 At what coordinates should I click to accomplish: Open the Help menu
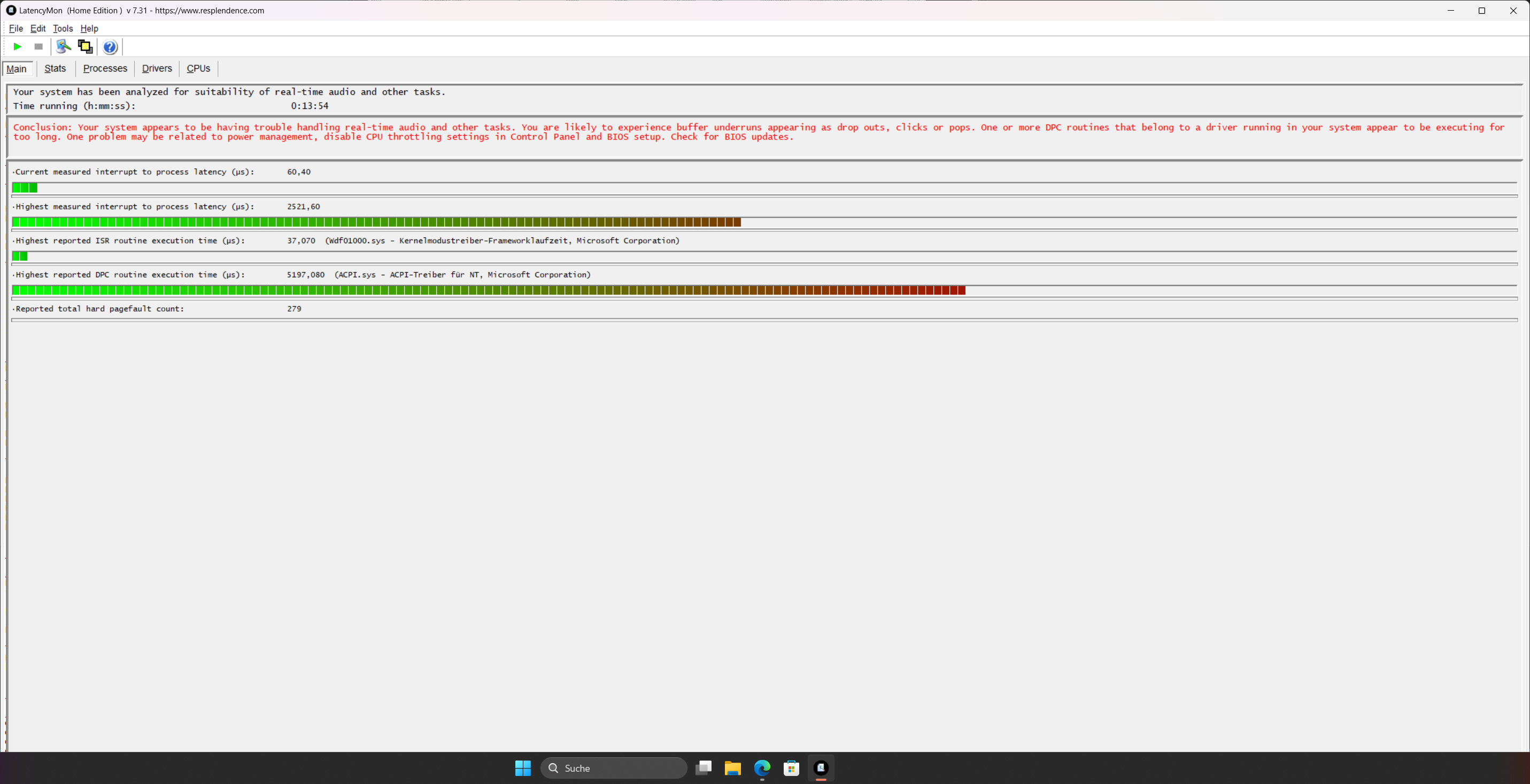pyautogui.click(x=89, y=28)
